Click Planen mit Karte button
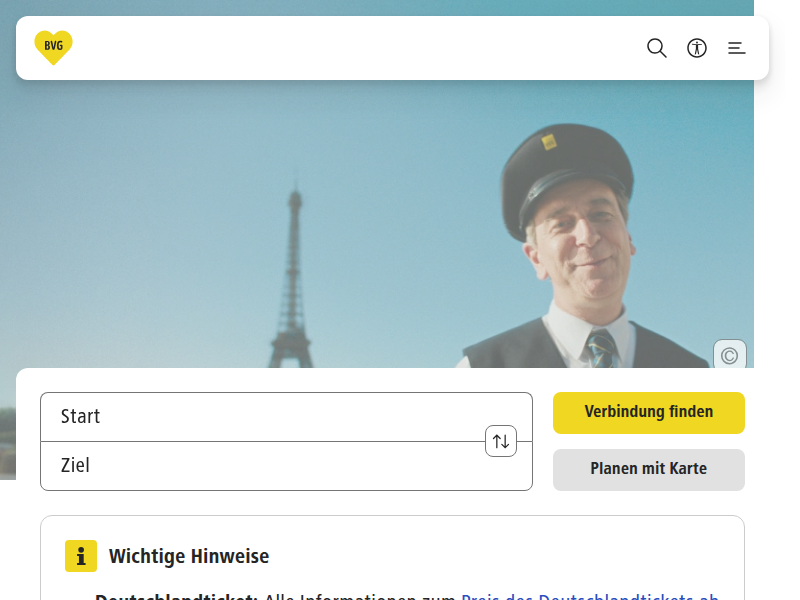Screen dimensions: 800x600 coord(649,470)
